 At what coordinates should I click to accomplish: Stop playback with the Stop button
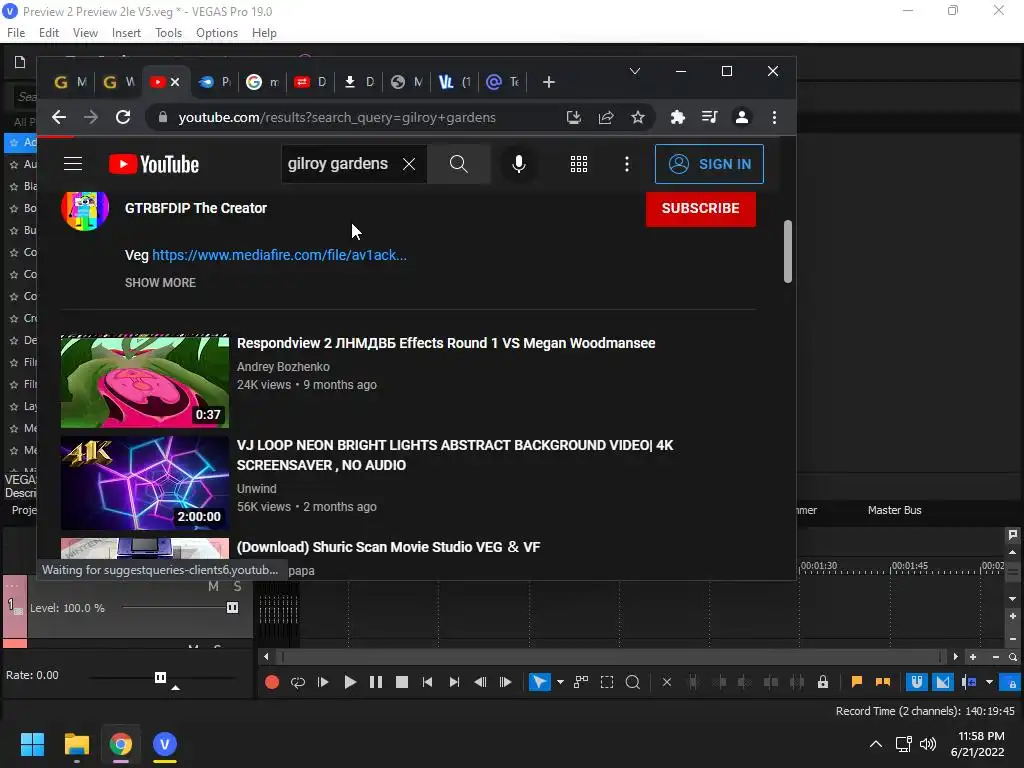(402, 682)
